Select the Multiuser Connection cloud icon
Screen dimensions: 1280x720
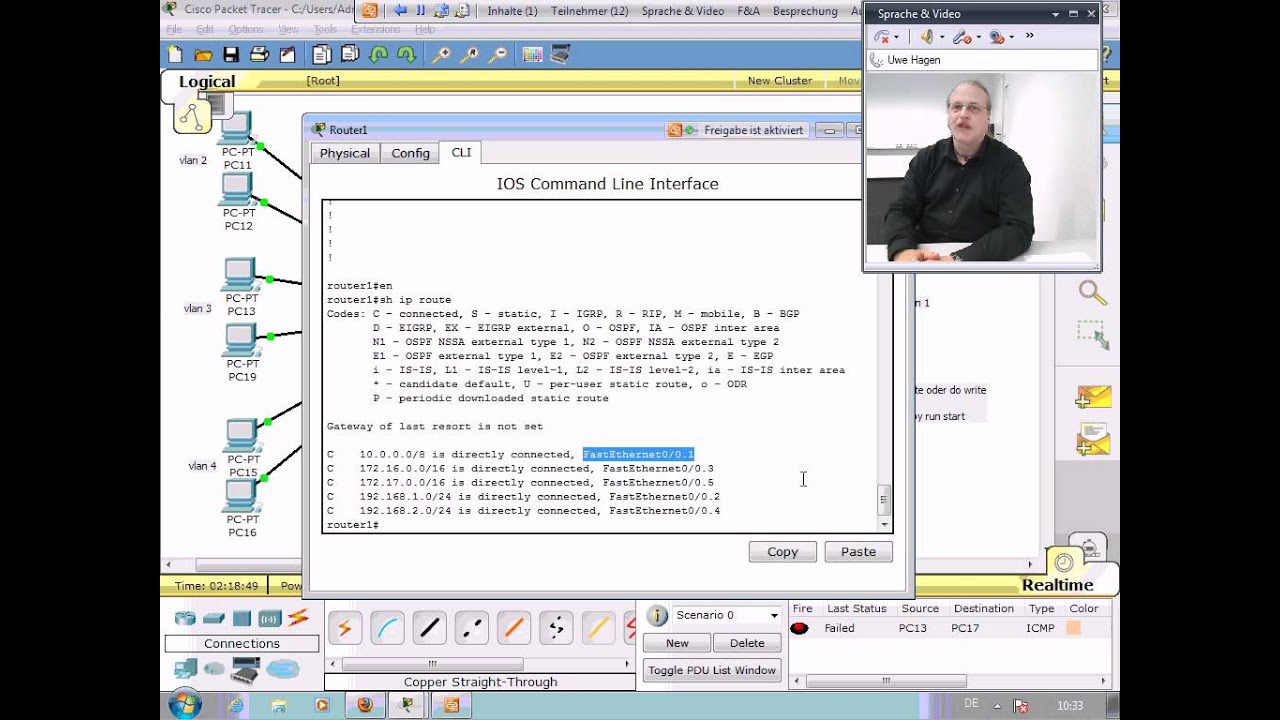tap(283, 669)
